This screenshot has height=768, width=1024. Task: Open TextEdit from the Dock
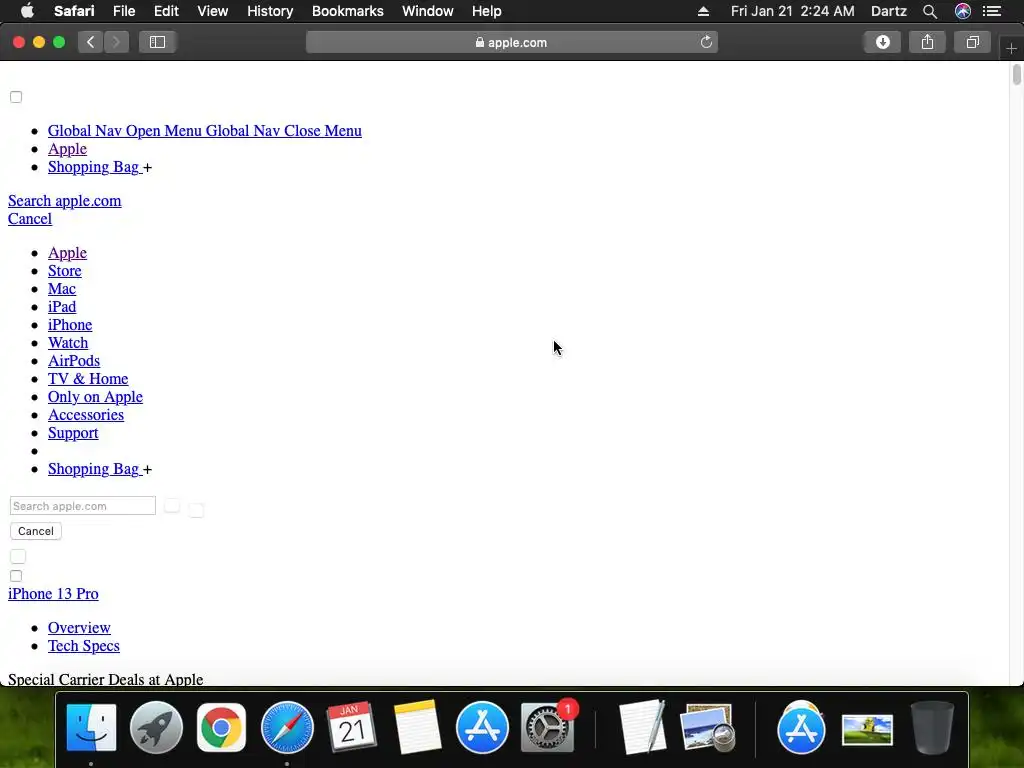click(643, 728)
